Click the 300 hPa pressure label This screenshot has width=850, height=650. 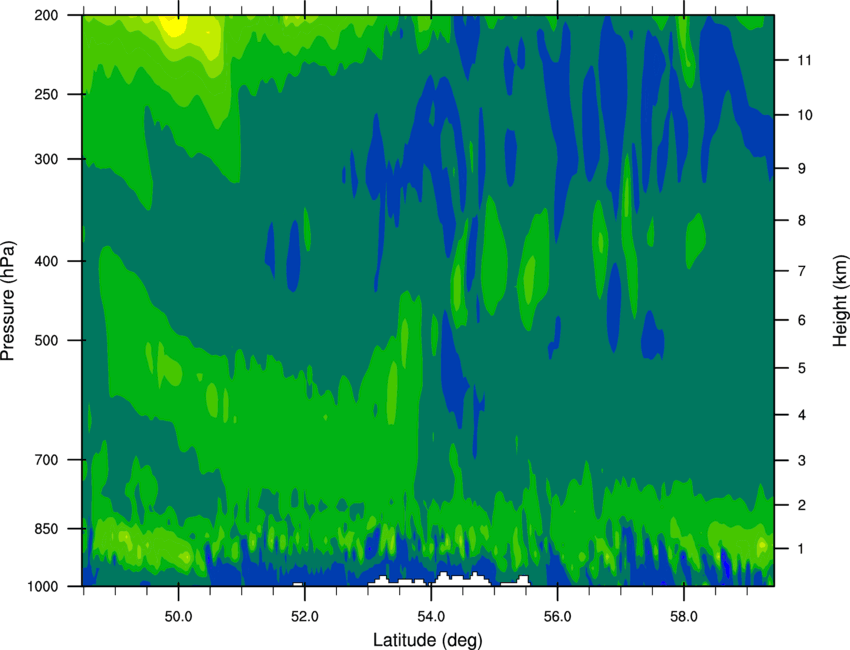tap(46, 159)
